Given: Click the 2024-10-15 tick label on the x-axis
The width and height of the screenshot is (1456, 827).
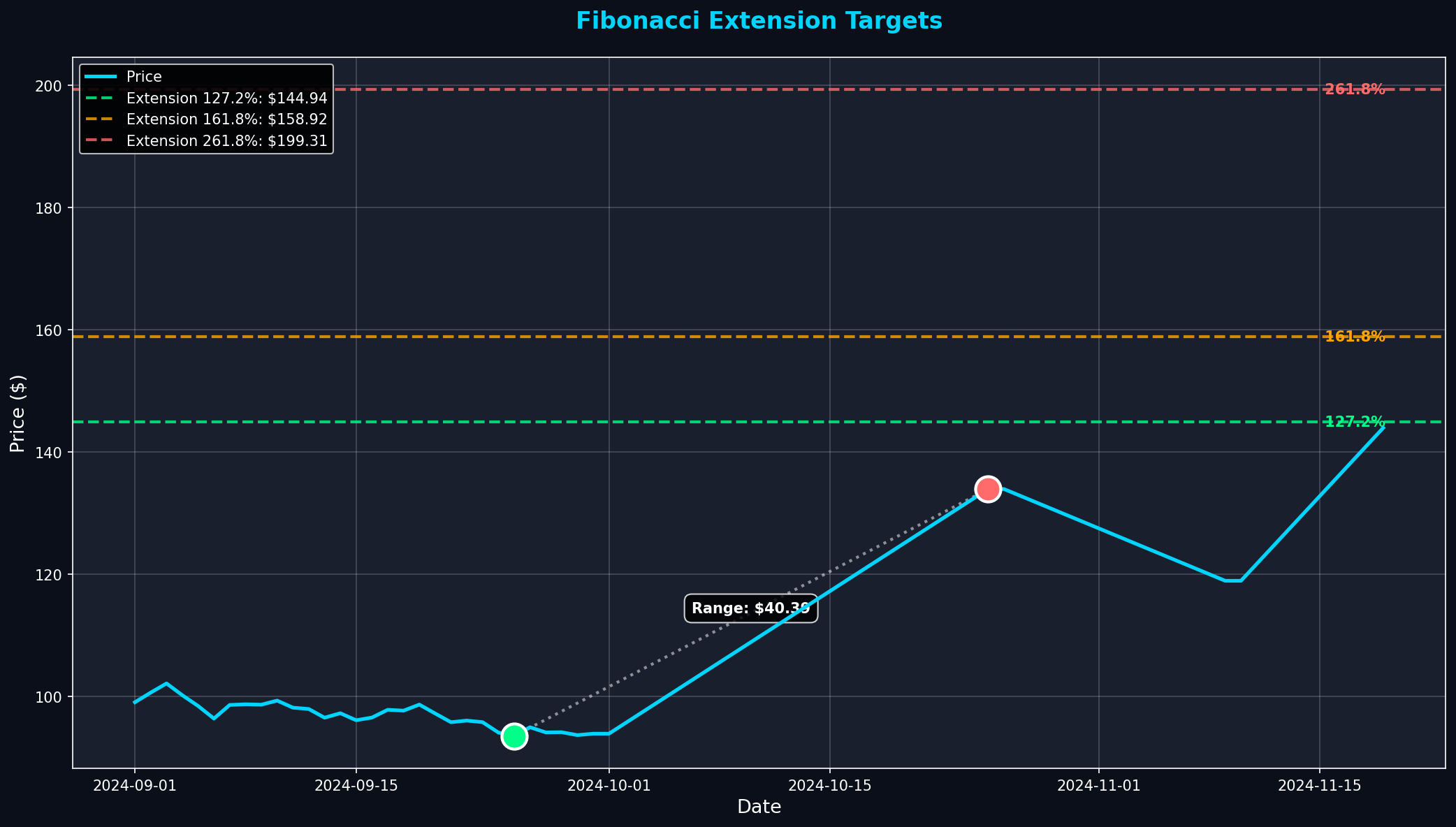Looking at the screenshot, I should 829,785.
